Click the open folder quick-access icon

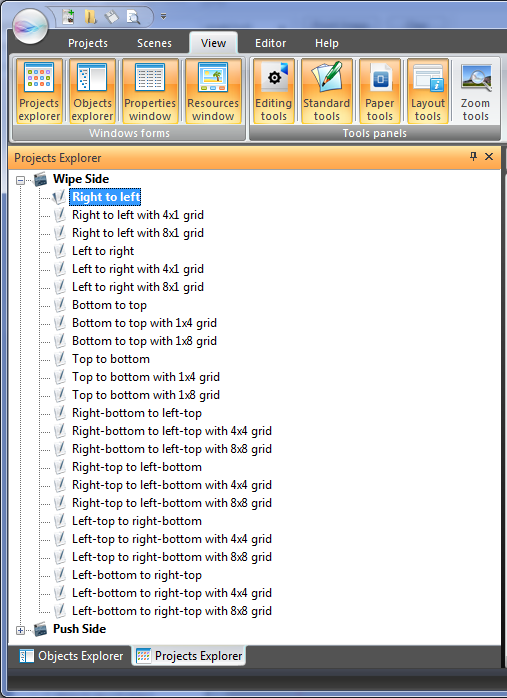pyautogui.click(x=90, y=17)
